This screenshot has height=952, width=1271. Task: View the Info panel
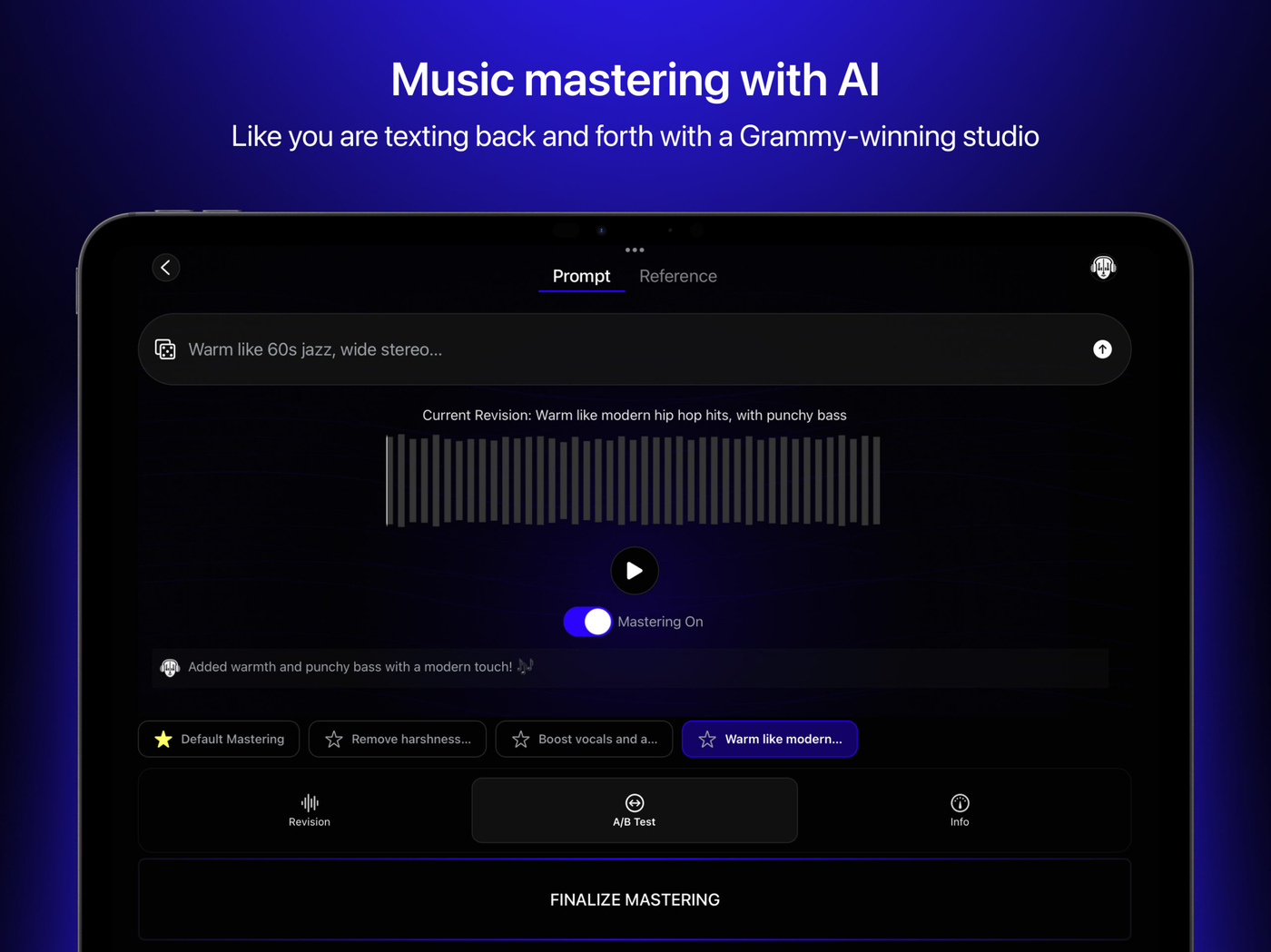pyautogui.click(x=960, y=810)
